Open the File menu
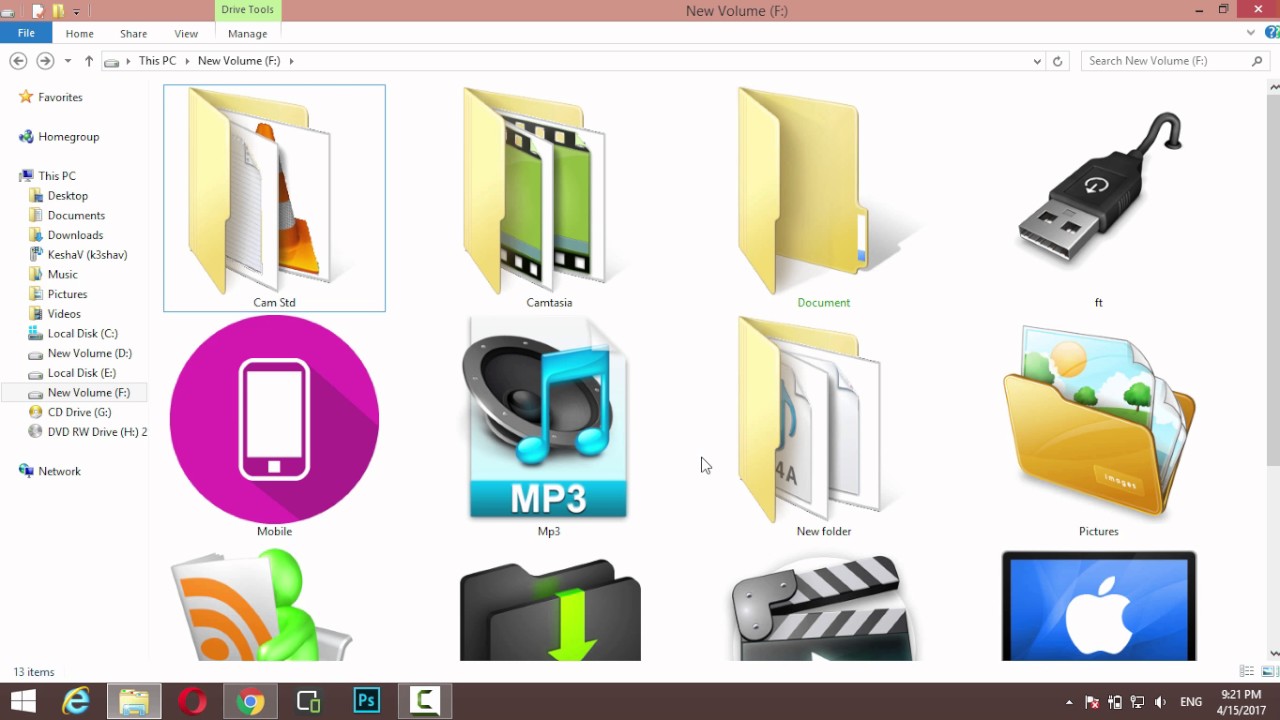The image size is (1280, 720). click(26, 33)
